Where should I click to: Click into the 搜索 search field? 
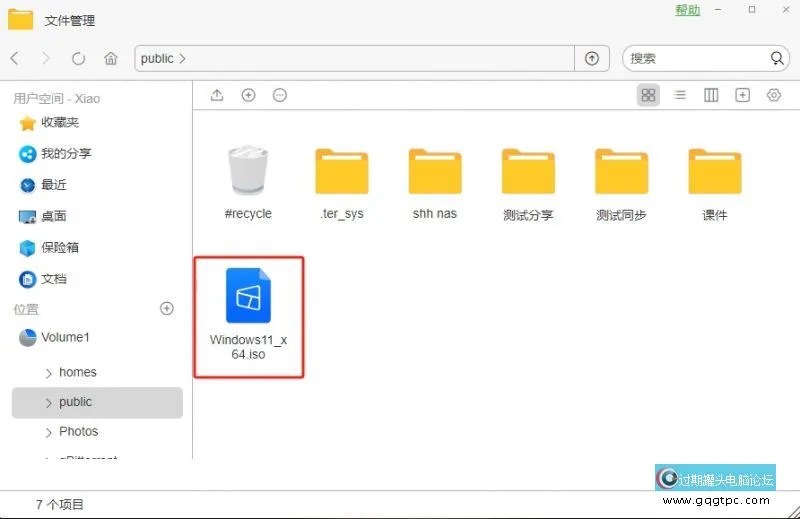(695, 59)
